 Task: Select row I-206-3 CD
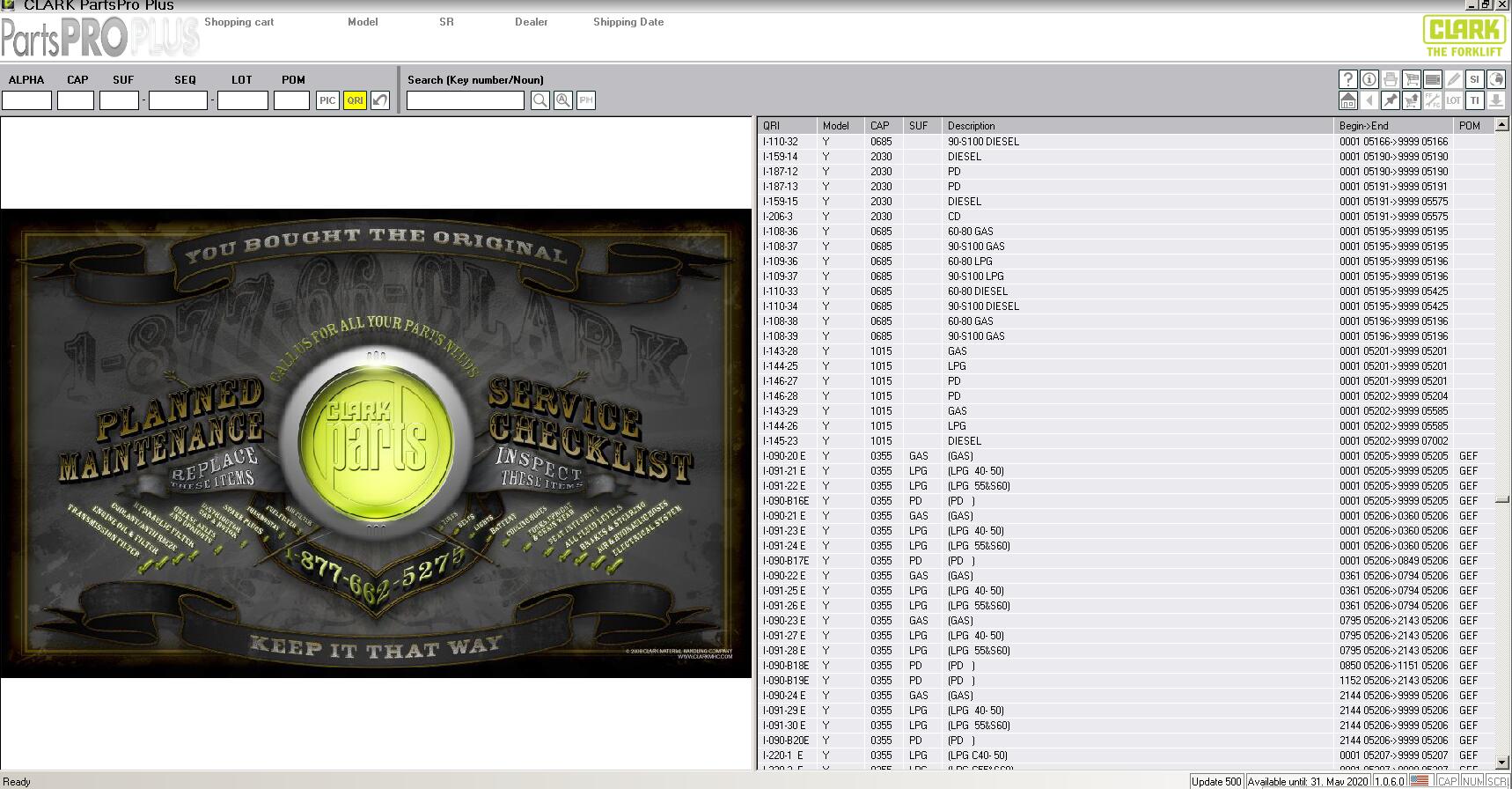tap(1127, 216)
